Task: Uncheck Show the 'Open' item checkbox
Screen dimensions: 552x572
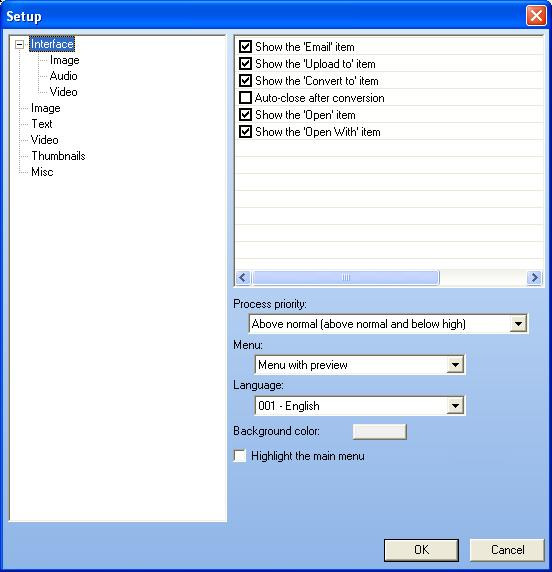Action: [x=245, y=115]
